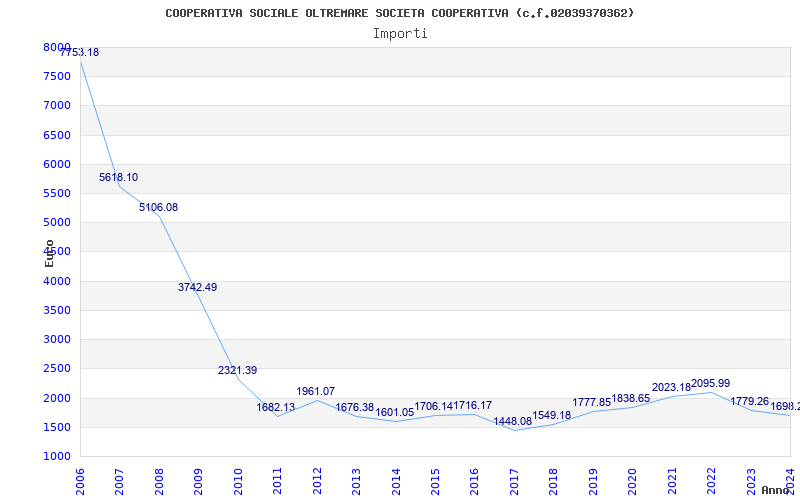Click the x-axis year 2012
This screenshot has height=500, width=800.
pyautogui.click(x=317, y=482)
